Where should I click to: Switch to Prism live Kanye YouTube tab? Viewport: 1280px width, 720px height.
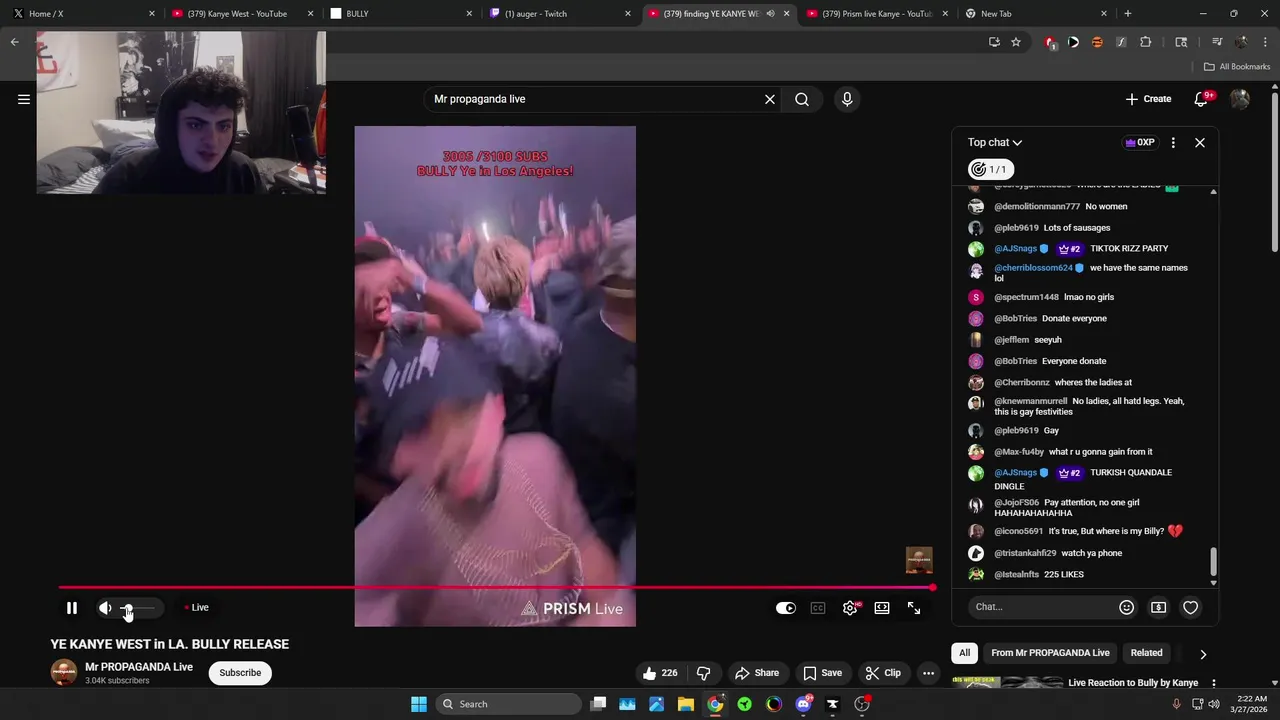[876, 14]
